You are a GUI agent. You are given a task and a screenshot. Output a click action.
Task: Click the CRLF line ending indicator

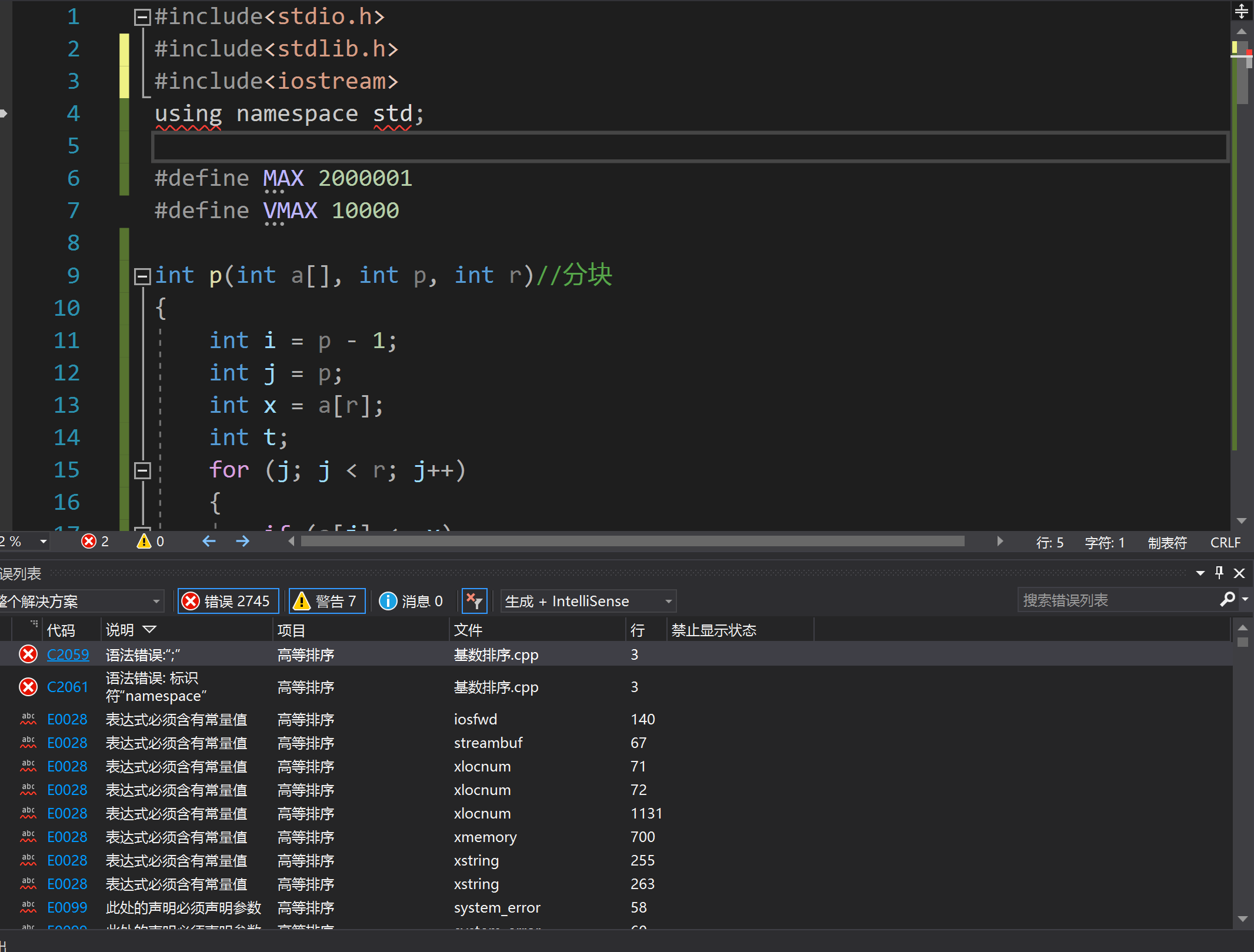pyautogui.click(x=1225, y=542)
